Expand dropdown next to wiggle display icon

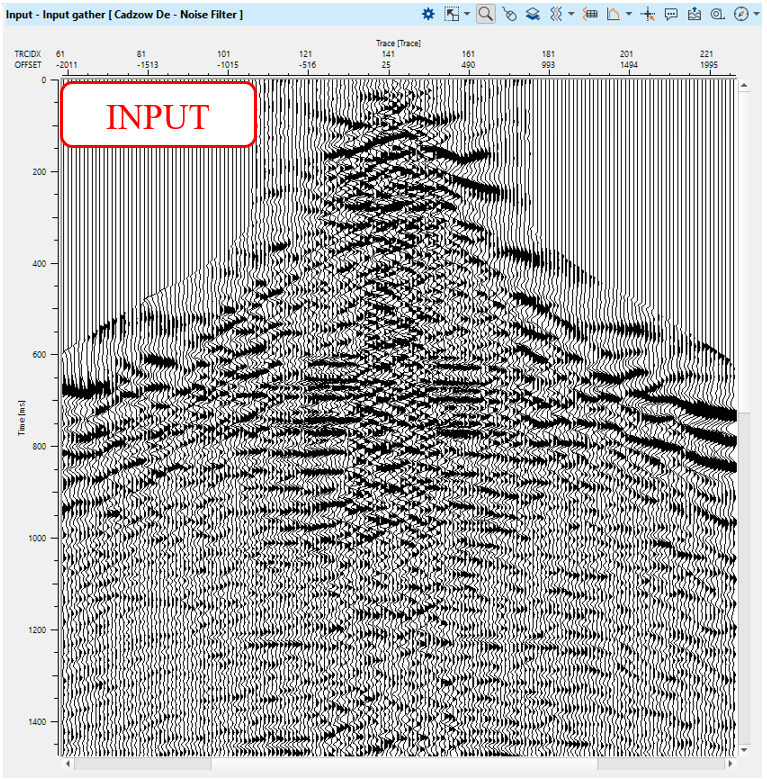click(x=571, y=14)
